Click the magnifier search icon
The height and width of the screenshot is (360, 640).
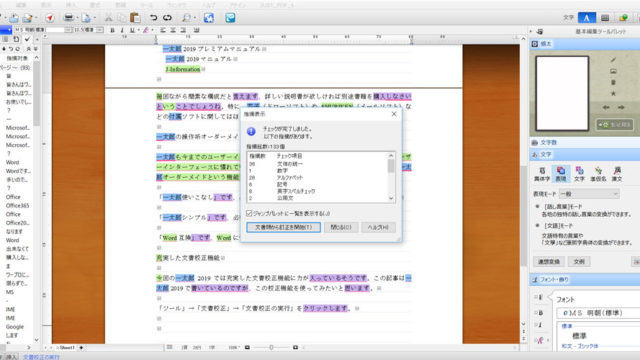click(186, 18)
